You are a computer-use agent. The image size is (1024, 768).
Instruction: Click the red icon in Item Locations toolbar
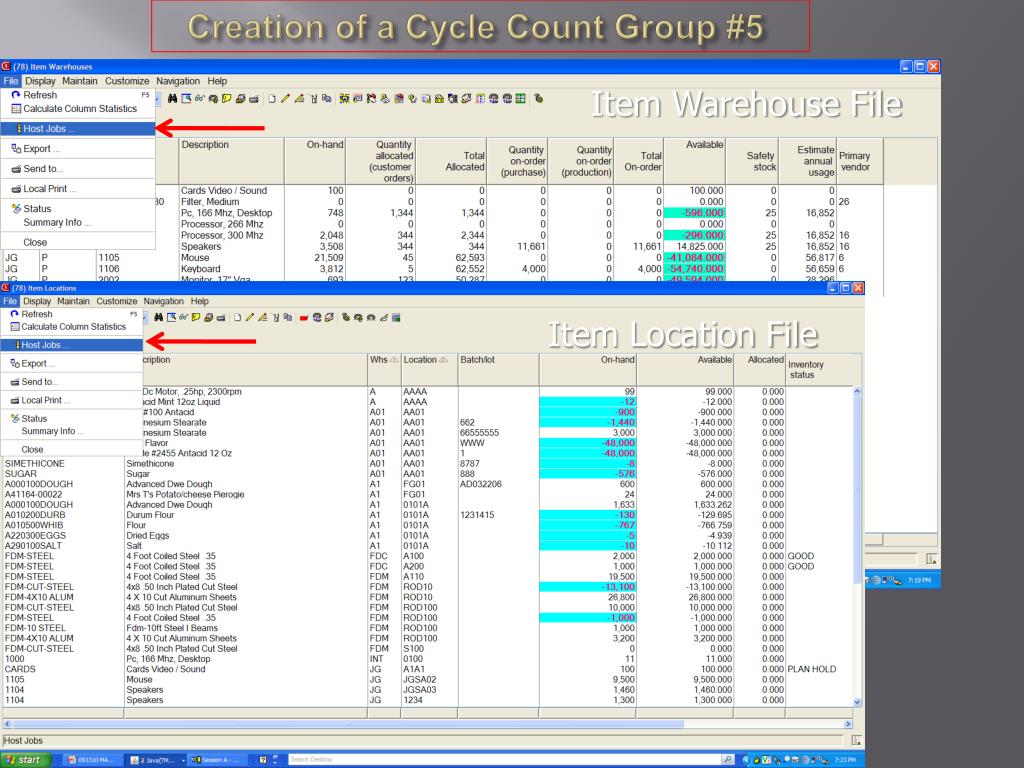point(304,318)
